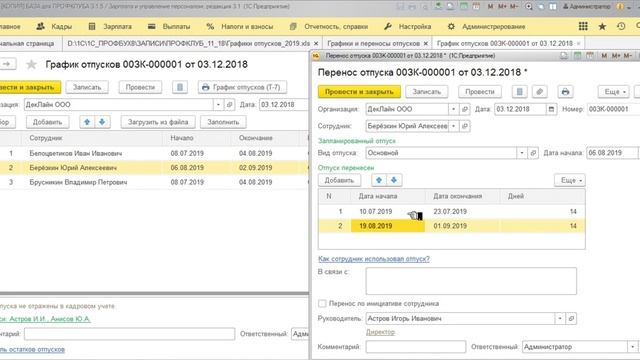Viewport: 640px width, 360px height.
Task: Open the Вид отпуска record icon
Action: (533, 153)
